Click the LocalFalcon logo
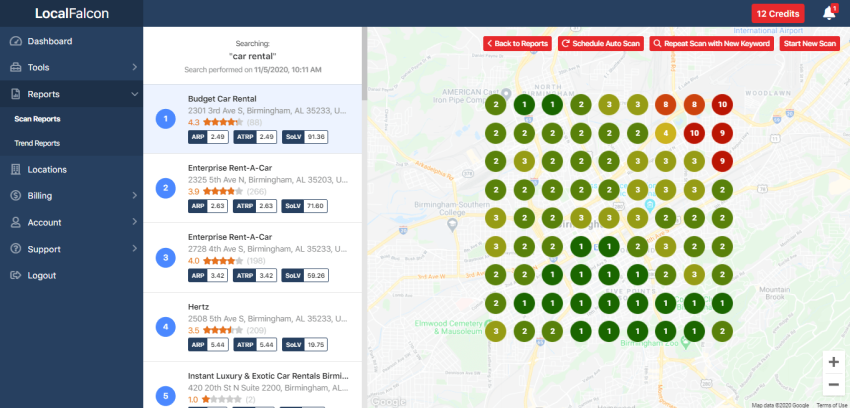Viewport: 850px width, 408px height. (x=72, y=14)
